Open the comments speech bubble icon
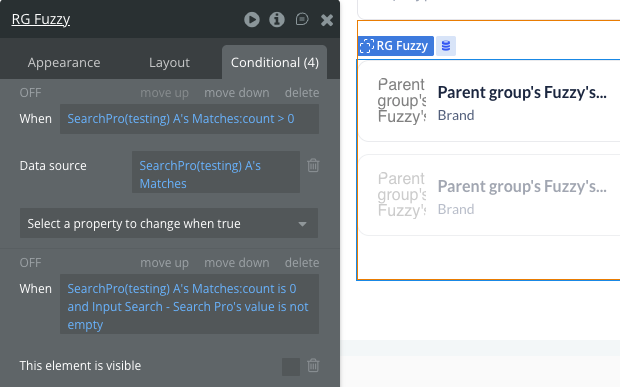The width and height of the screenshot is (620, 387). 302,19
